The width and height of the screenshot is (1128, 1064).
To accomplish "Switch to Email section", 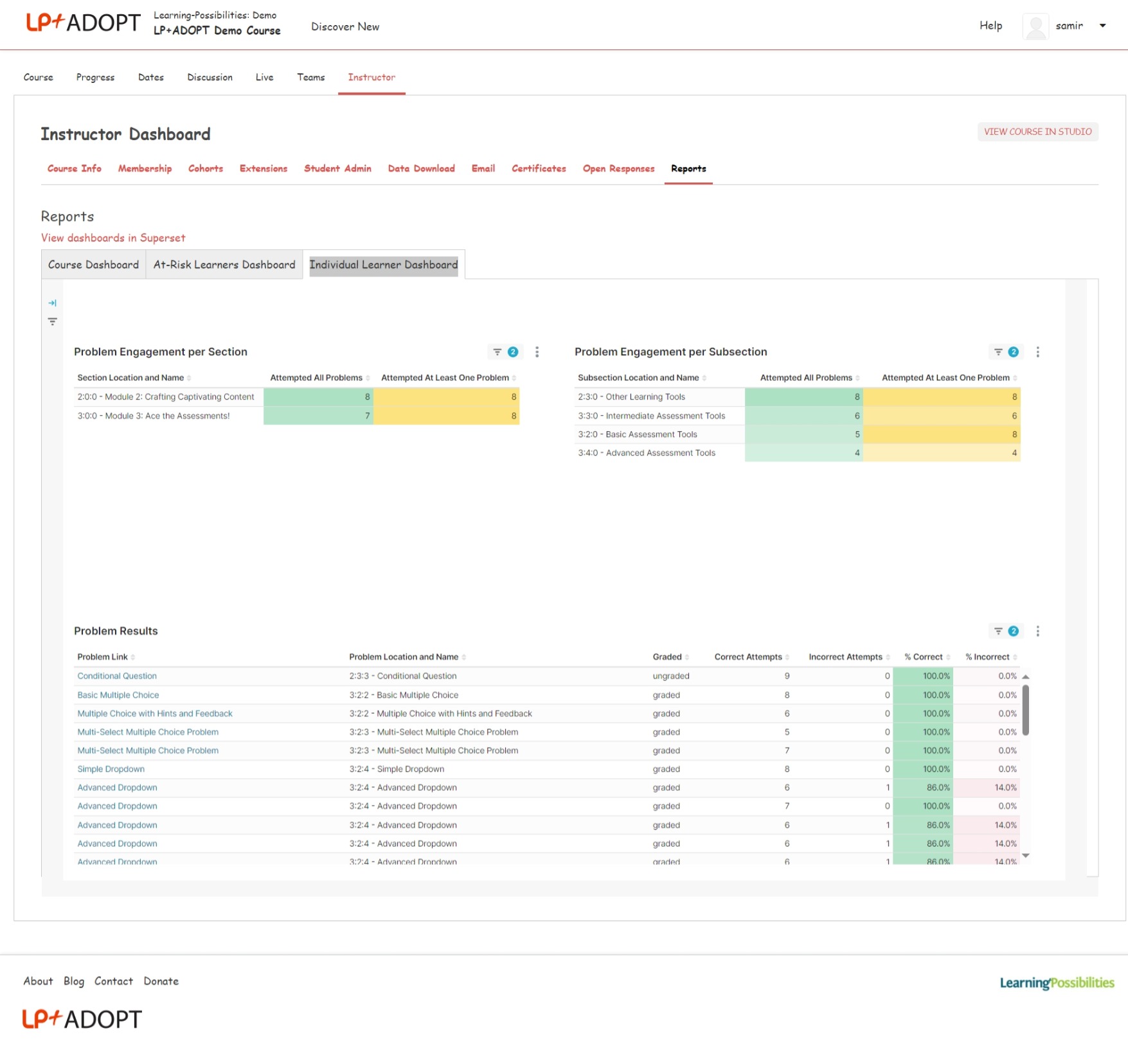I will coord(483,168).
